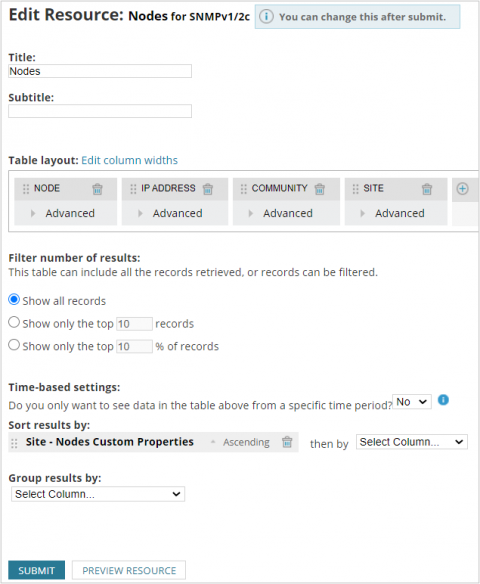Open the Group results by dropdown
The height and width of the screenshot is (584, 480).
[x=98, y=494]
